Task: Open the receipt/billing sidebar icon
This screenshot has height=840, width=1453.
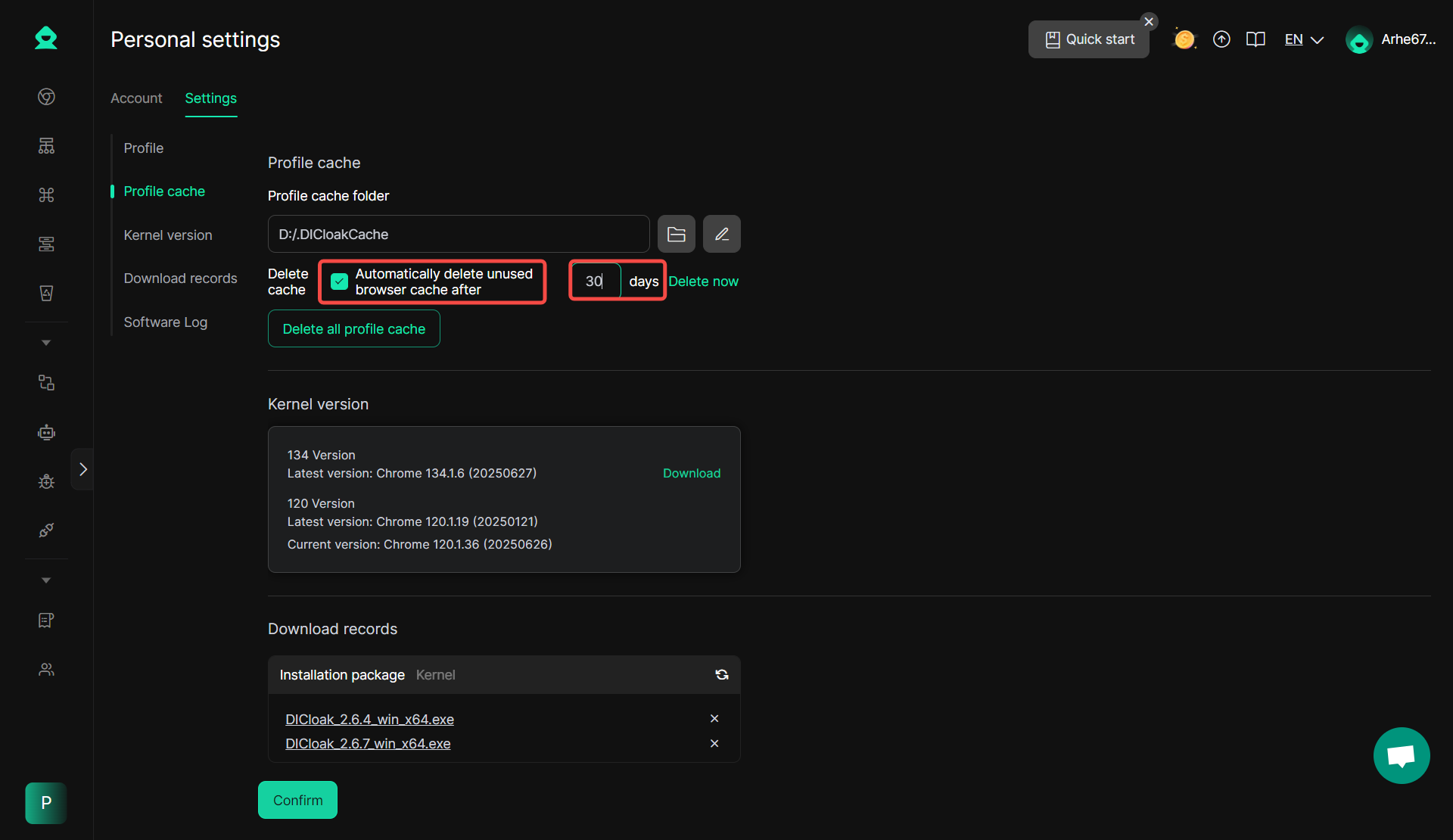Action: [x=46, y=621]
